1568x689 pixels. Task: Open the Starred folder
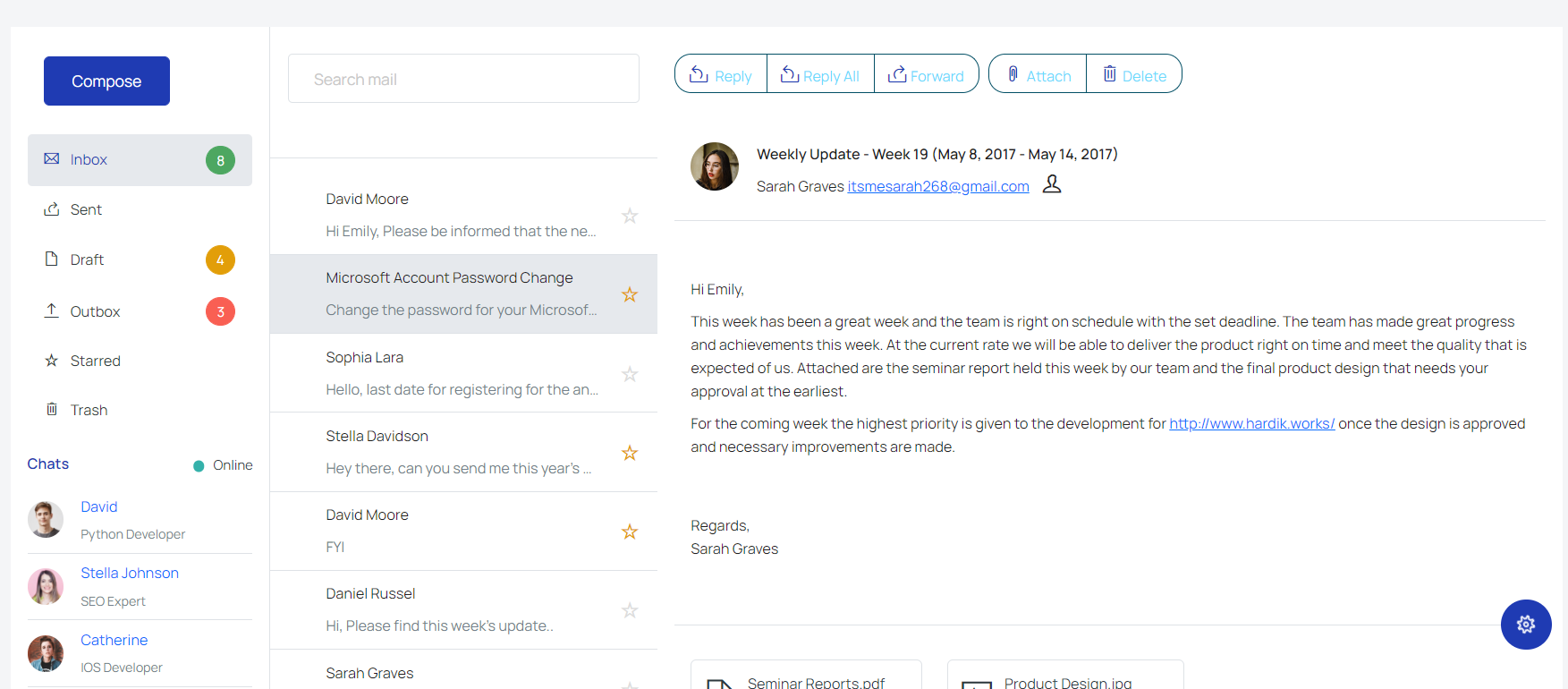(95, 361)
